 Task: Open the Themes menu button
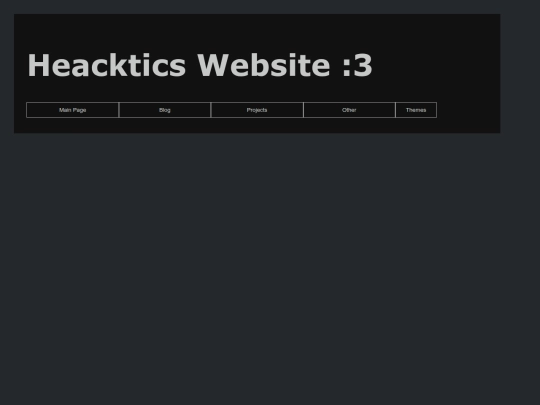[x=416, y=110]
